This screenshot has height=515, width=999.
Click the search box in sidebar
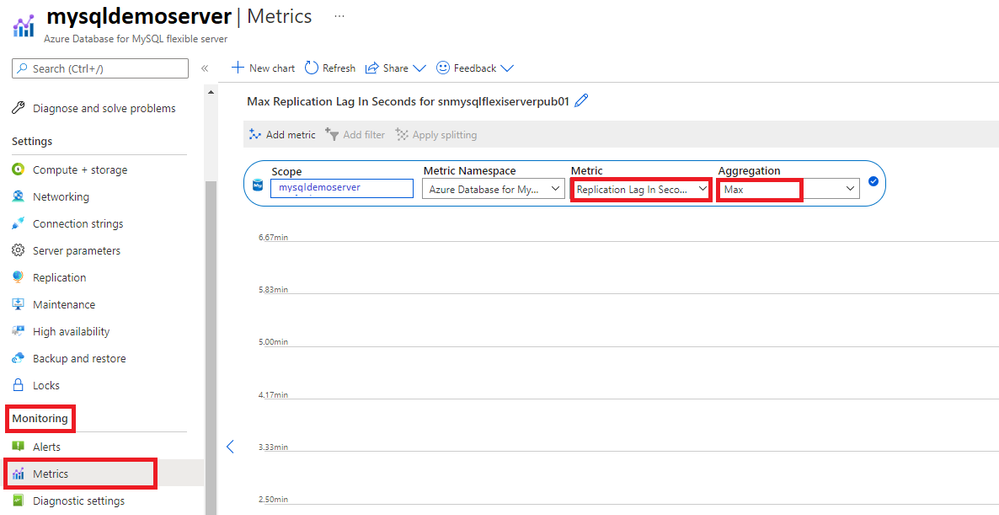pyautogui.click(x=100, y=68)
